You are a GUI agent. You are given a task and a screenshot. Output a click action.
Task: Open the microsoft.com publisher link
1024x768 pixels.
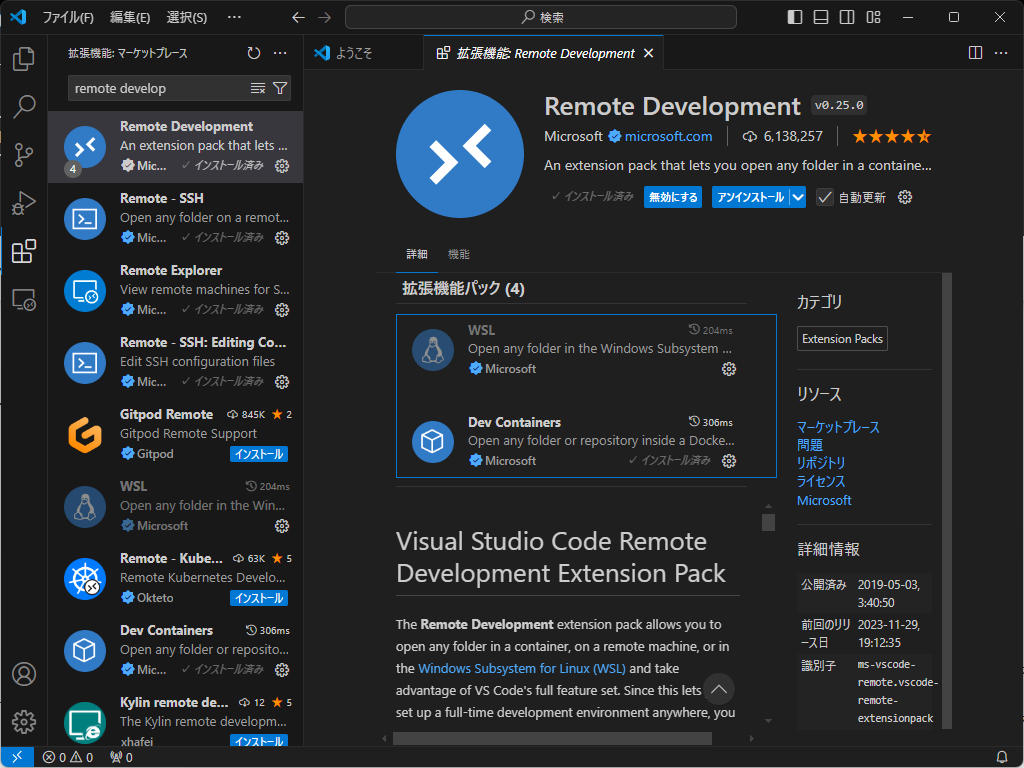point(668,136)
